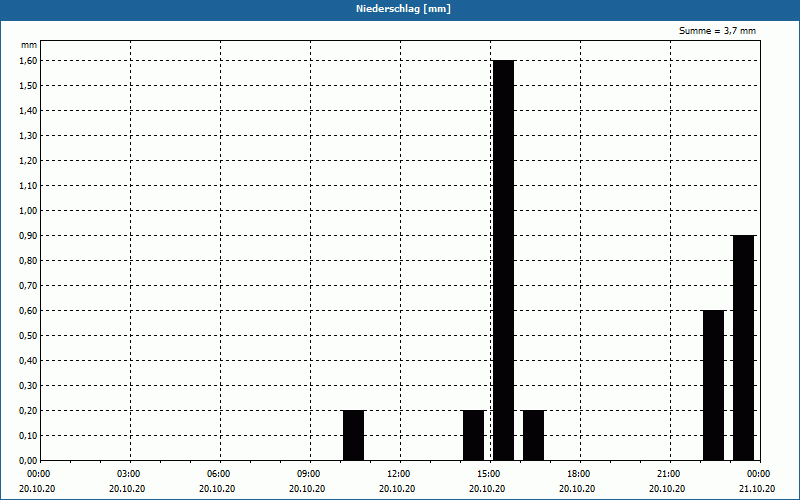
Task: Click the 0,20 mm bar just before 15:00
Action: tap(473, 435)
